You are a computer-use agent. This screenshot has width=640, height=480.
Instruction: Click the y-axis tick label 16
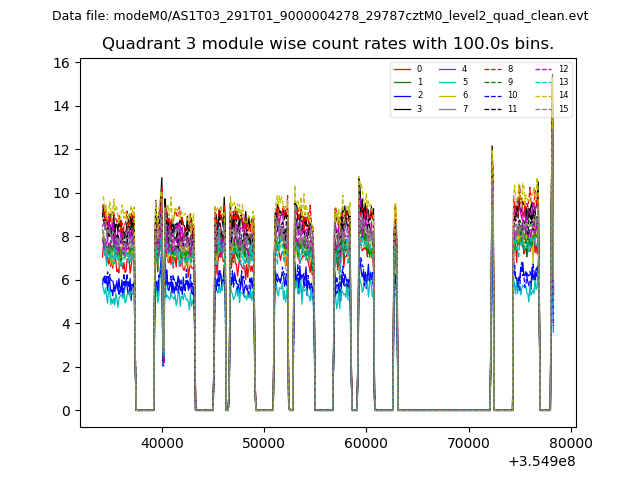(x=60, y=63)
